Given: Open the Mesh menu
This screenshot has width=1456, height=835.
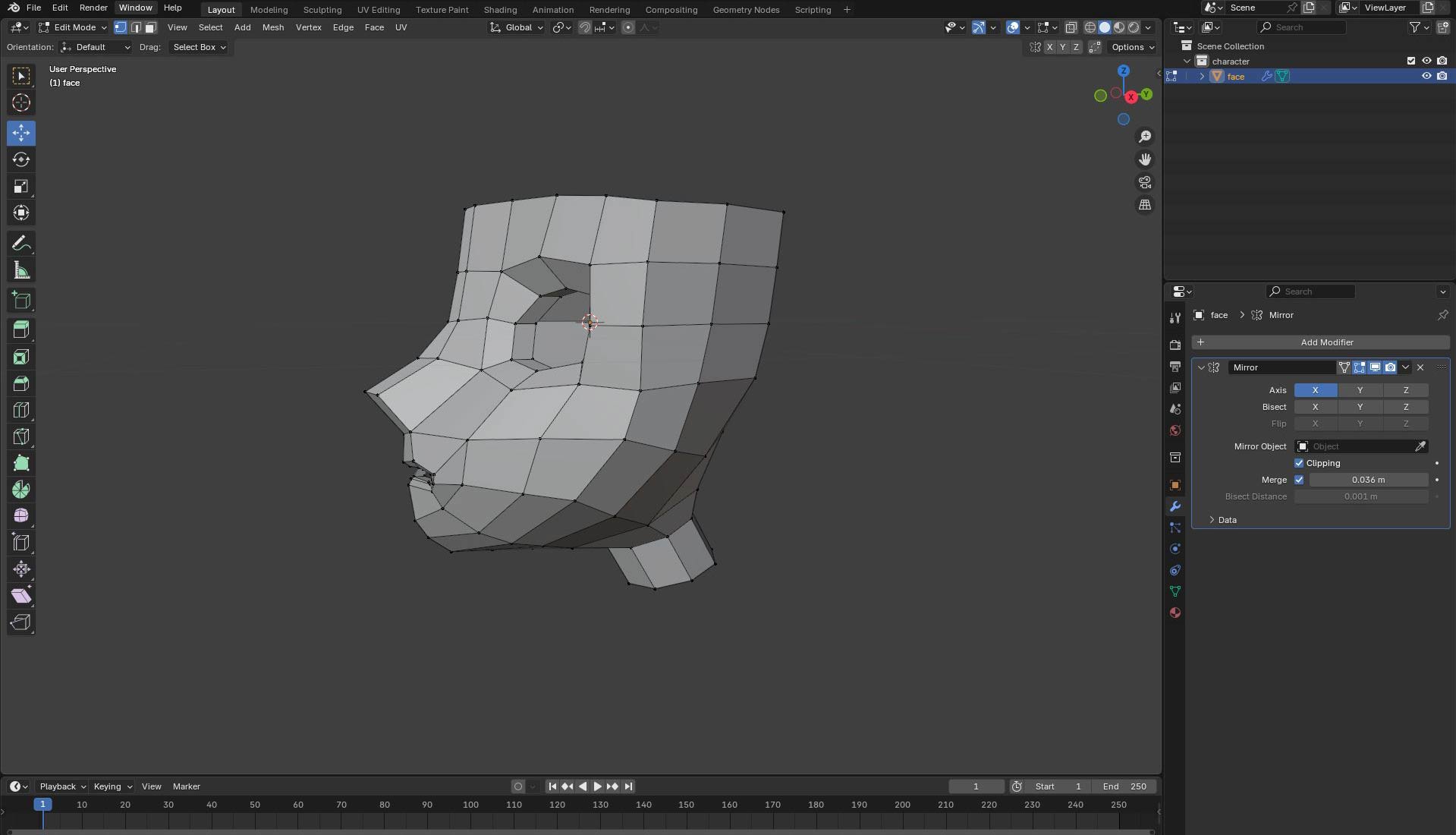Looking at the screenshot, I should 272,27.
